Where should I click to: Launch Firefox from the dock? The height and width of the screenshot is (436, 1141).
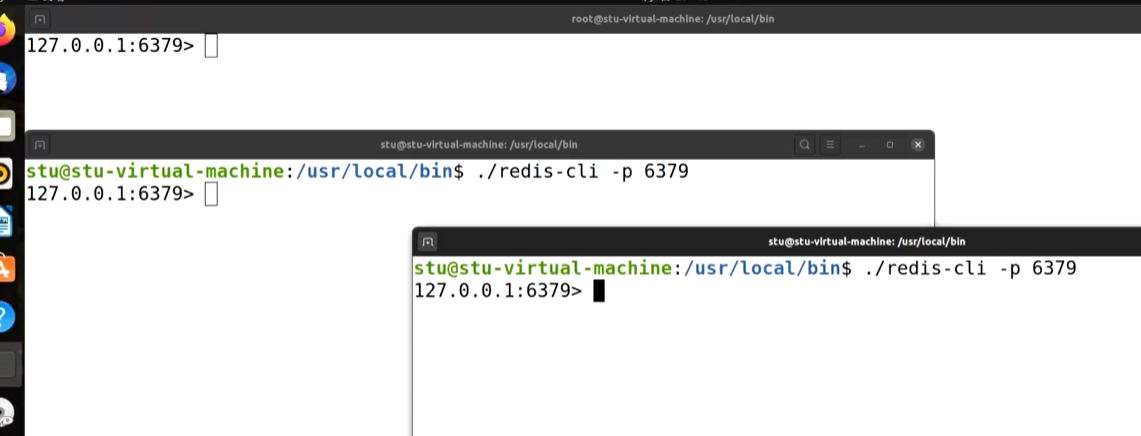coord(5,31)
